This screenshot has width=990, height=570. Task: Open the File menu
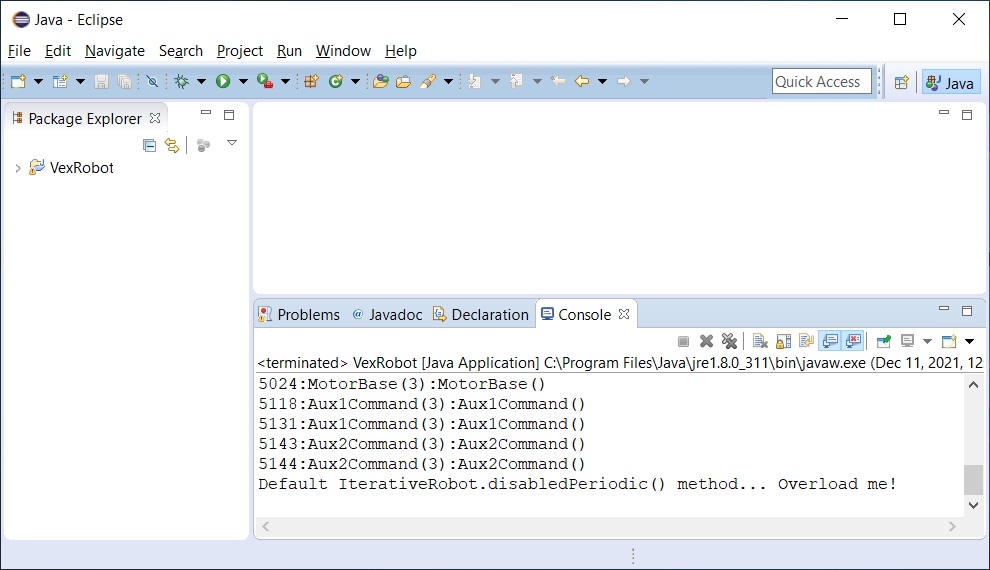(x=19, y=50)
